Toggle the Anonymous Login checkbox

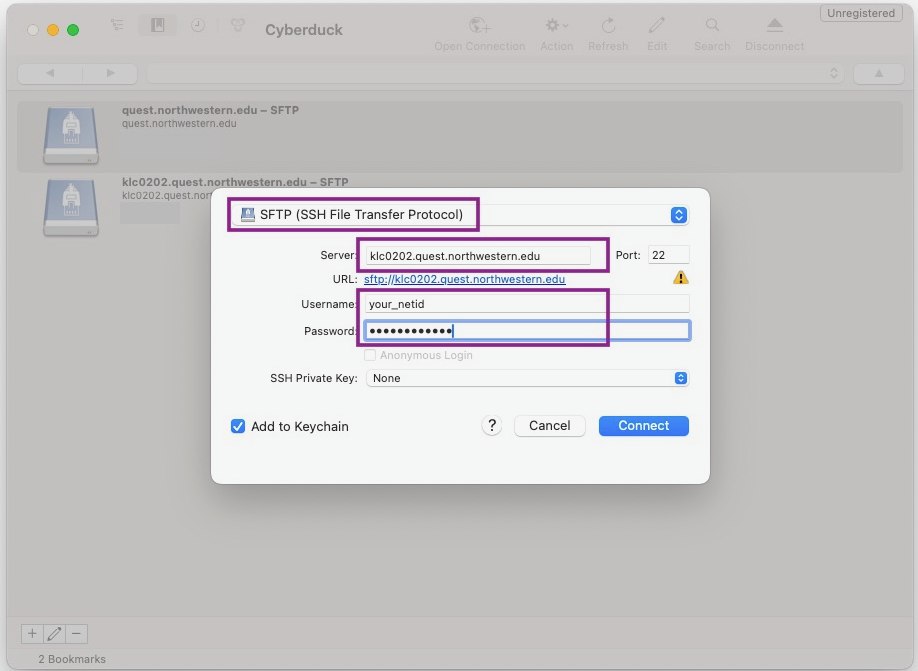(x=371, y=355)
